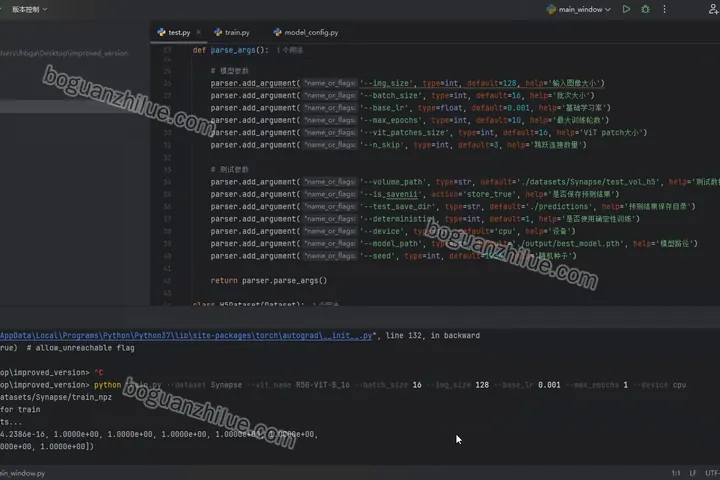
Task: Open the add-user collaboration icon
Action: (714, 9)
